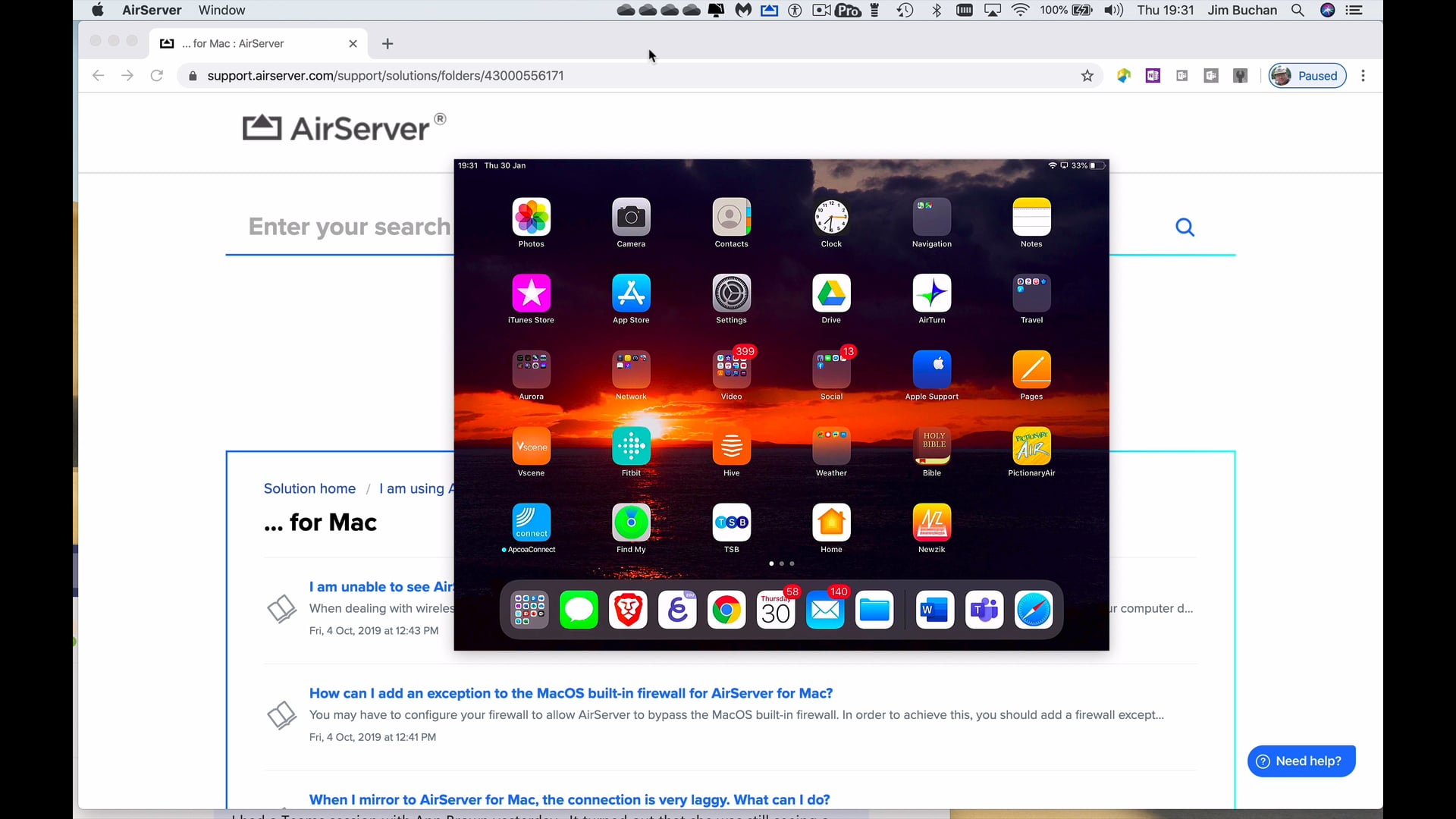1456x819 pixels.
Task: Open the Settings app on the mirrored iPad
Action: tap(730, 294)
